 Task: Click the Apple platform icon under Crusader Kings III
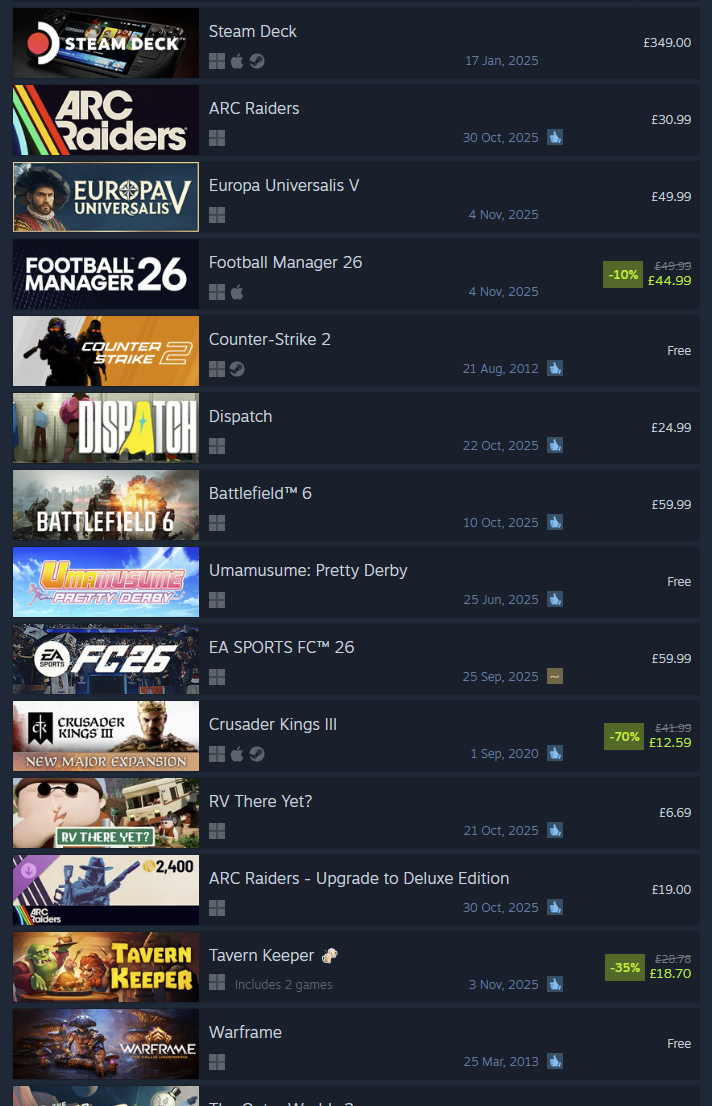pos(237,754)
